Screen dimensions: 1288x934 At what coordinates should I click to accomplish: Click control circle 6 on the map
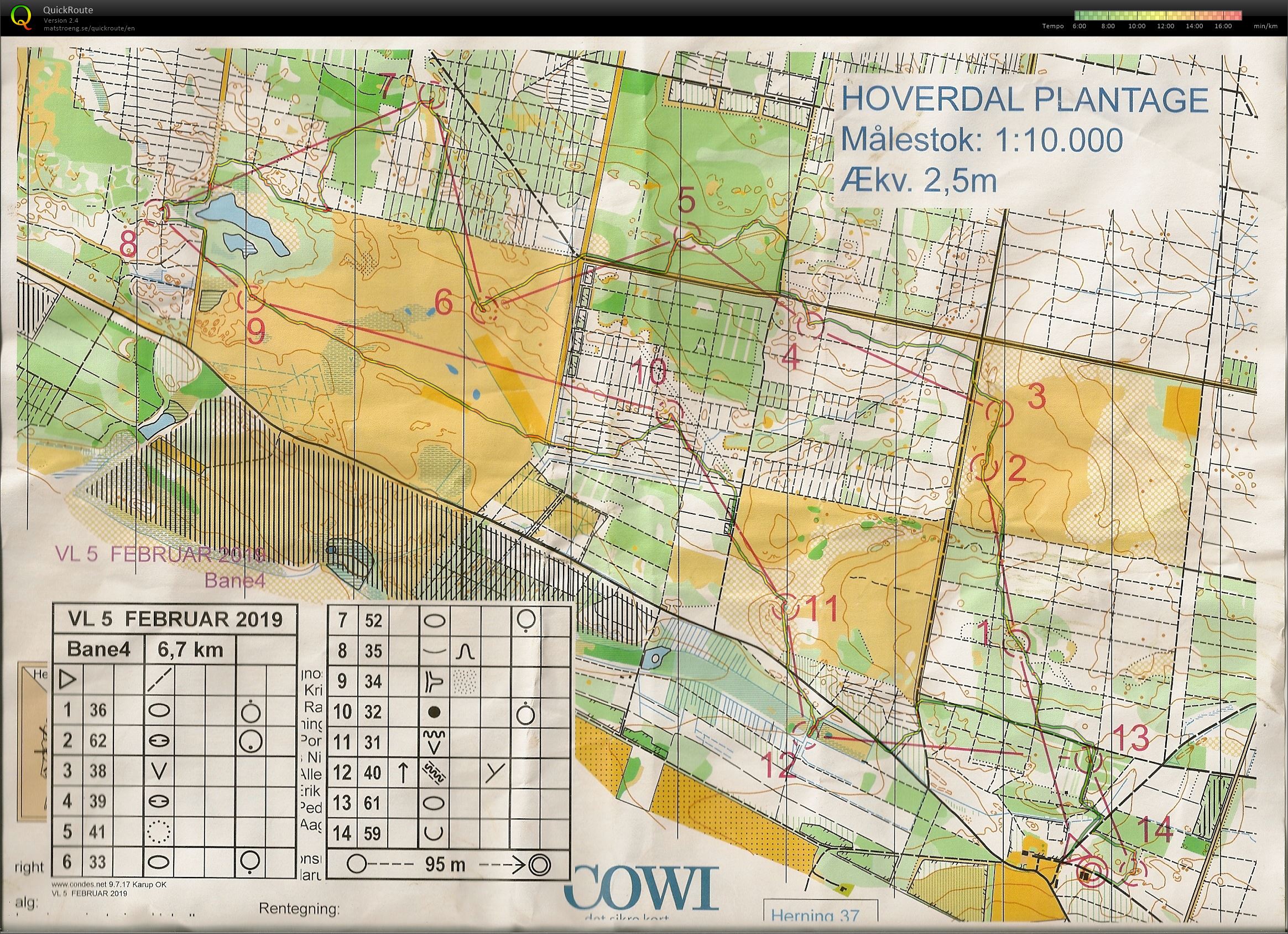point(485,312)
